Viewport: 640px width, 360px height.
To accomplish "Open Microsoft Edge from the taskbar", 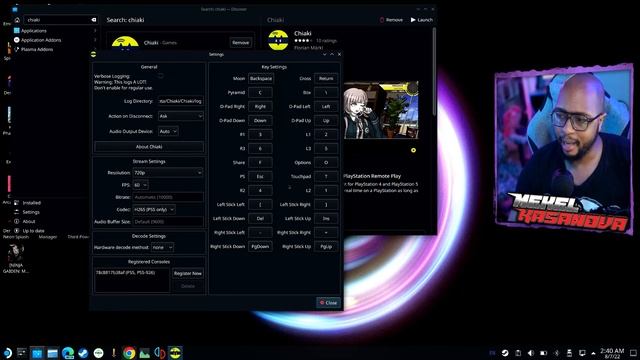I will click(x=68, y=353).
